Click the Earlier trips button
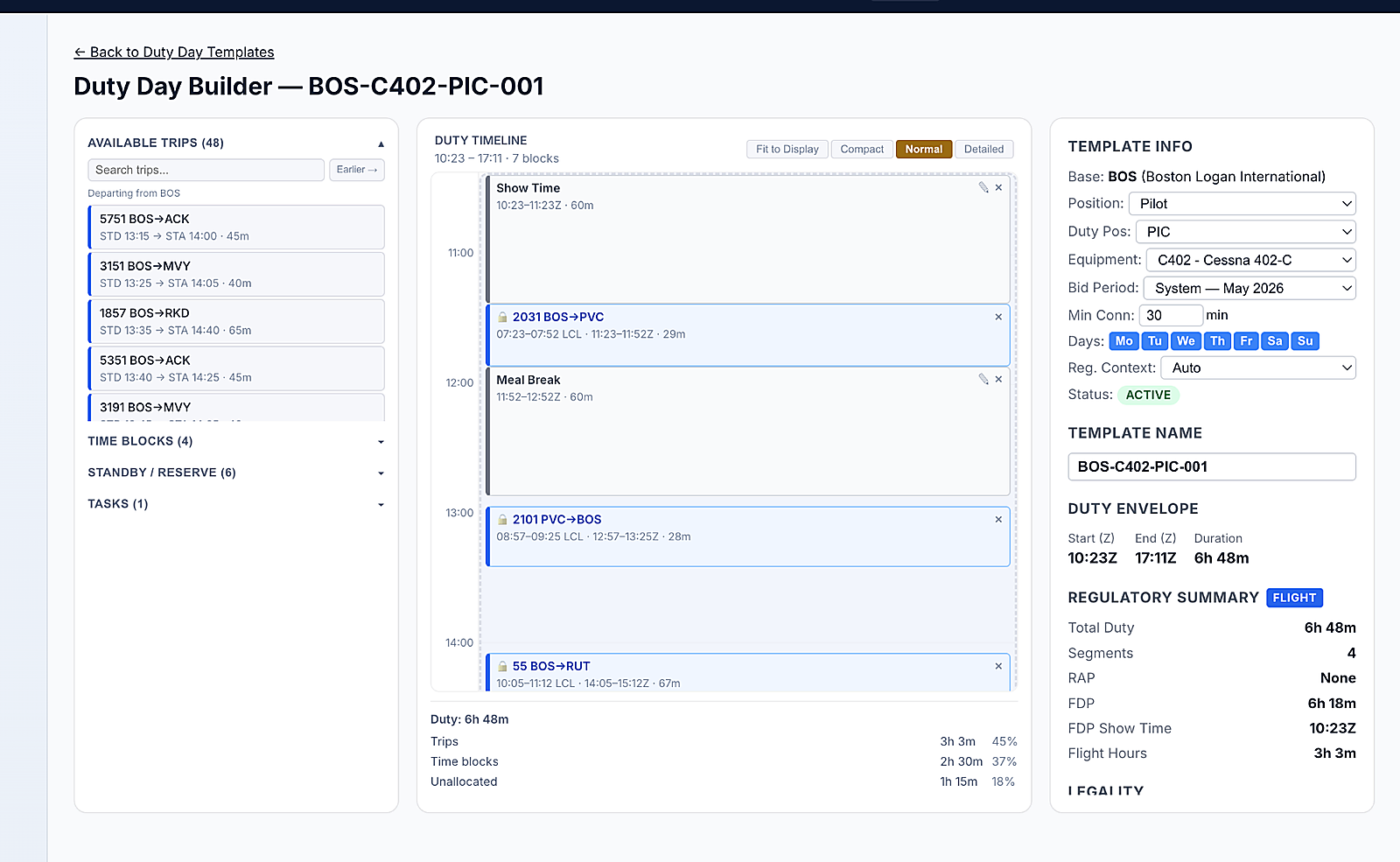 [x=356, y=170]
